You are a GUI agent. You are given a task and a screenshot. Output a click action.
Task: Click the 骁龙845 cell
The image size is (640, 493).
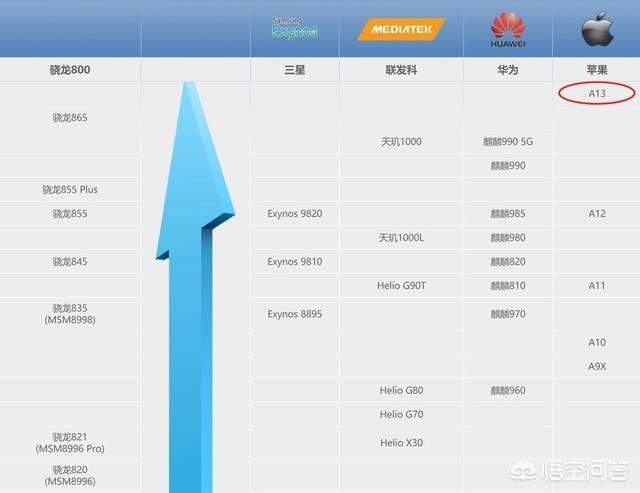pyautogui.click(x=70, y=262)
